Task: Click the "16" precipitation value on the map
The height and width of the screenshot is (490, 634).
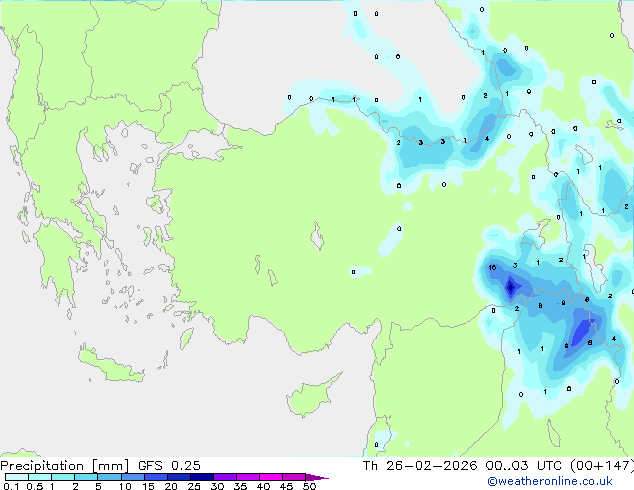Action: 492,268
